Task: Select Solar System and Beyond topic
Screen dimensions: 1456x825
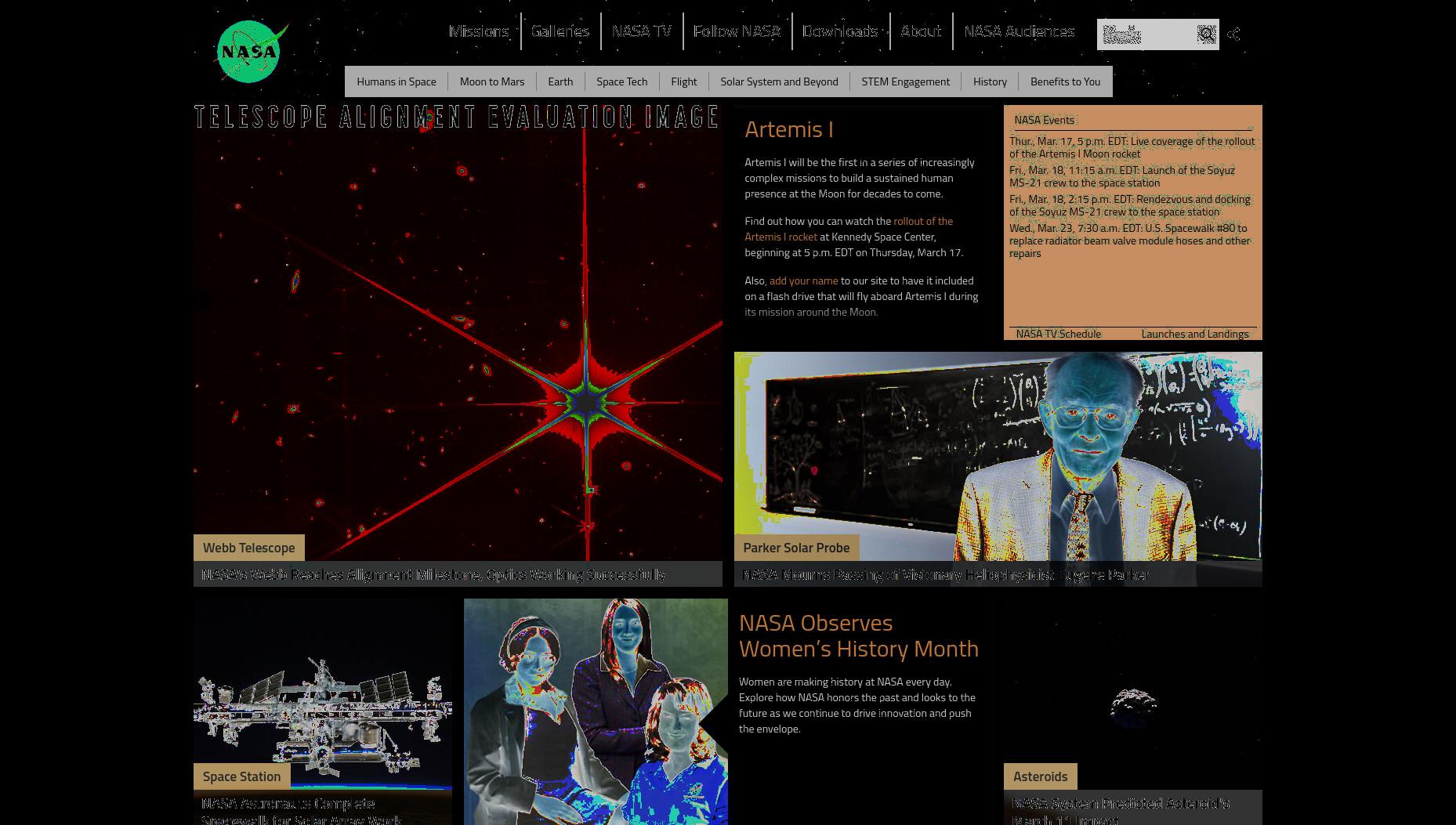Action: point(780,81)
